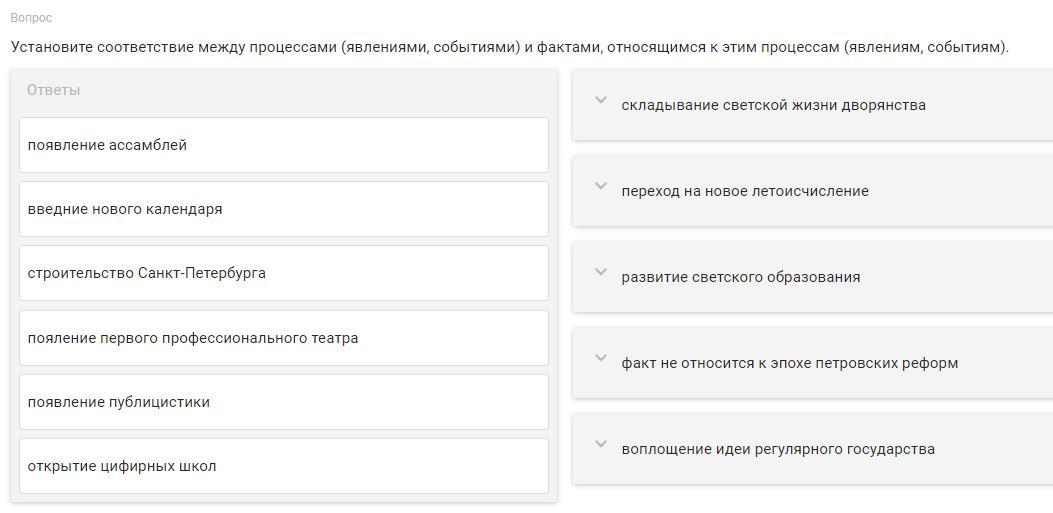
Task: Choose answer 'открытие цифирных школ'
Action: point(284,466)
